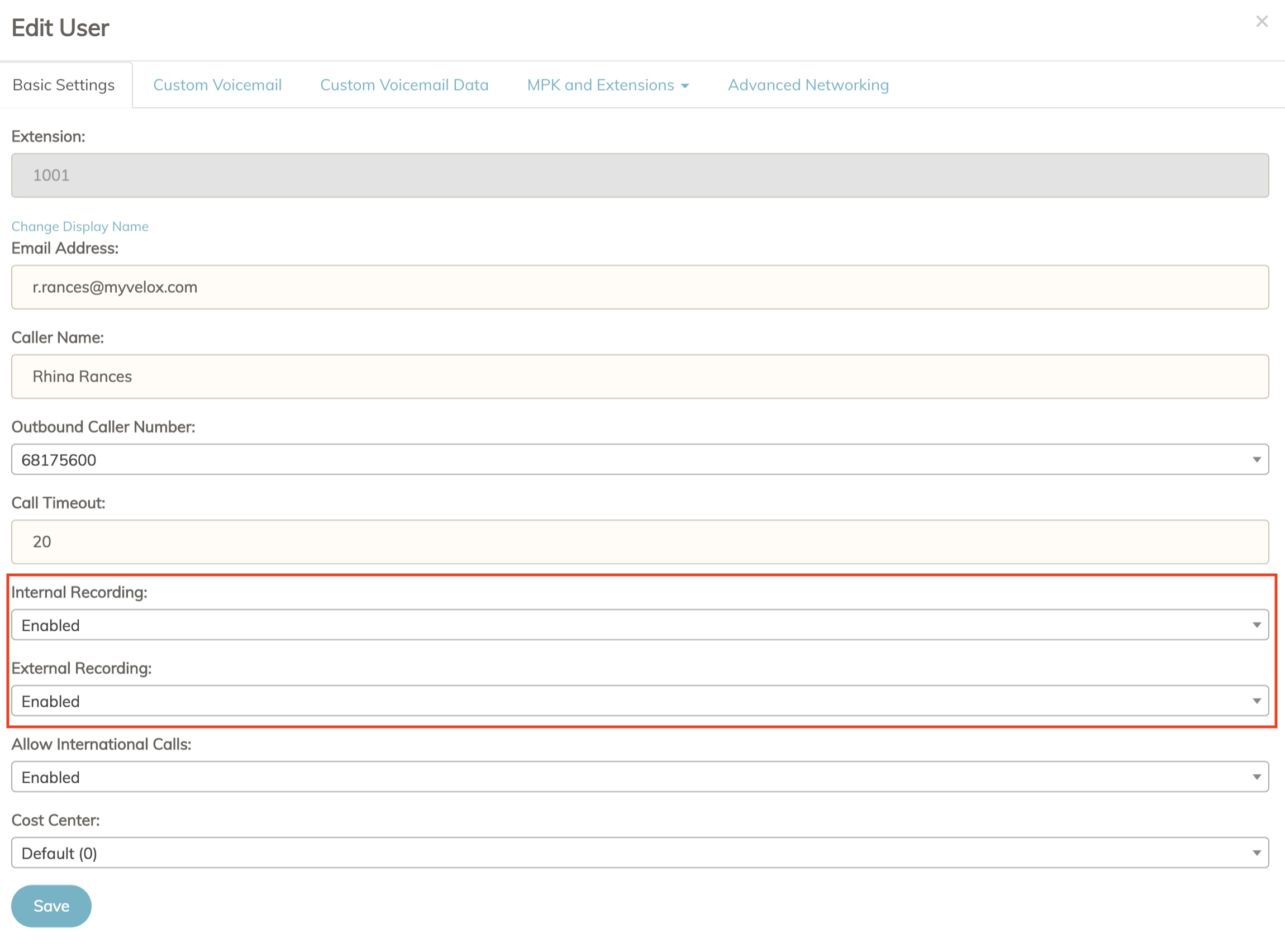Click the arrow on the Cost Center select
Screen dimensions: 1285x952
pyautogui.click(x=1256, y=853)
